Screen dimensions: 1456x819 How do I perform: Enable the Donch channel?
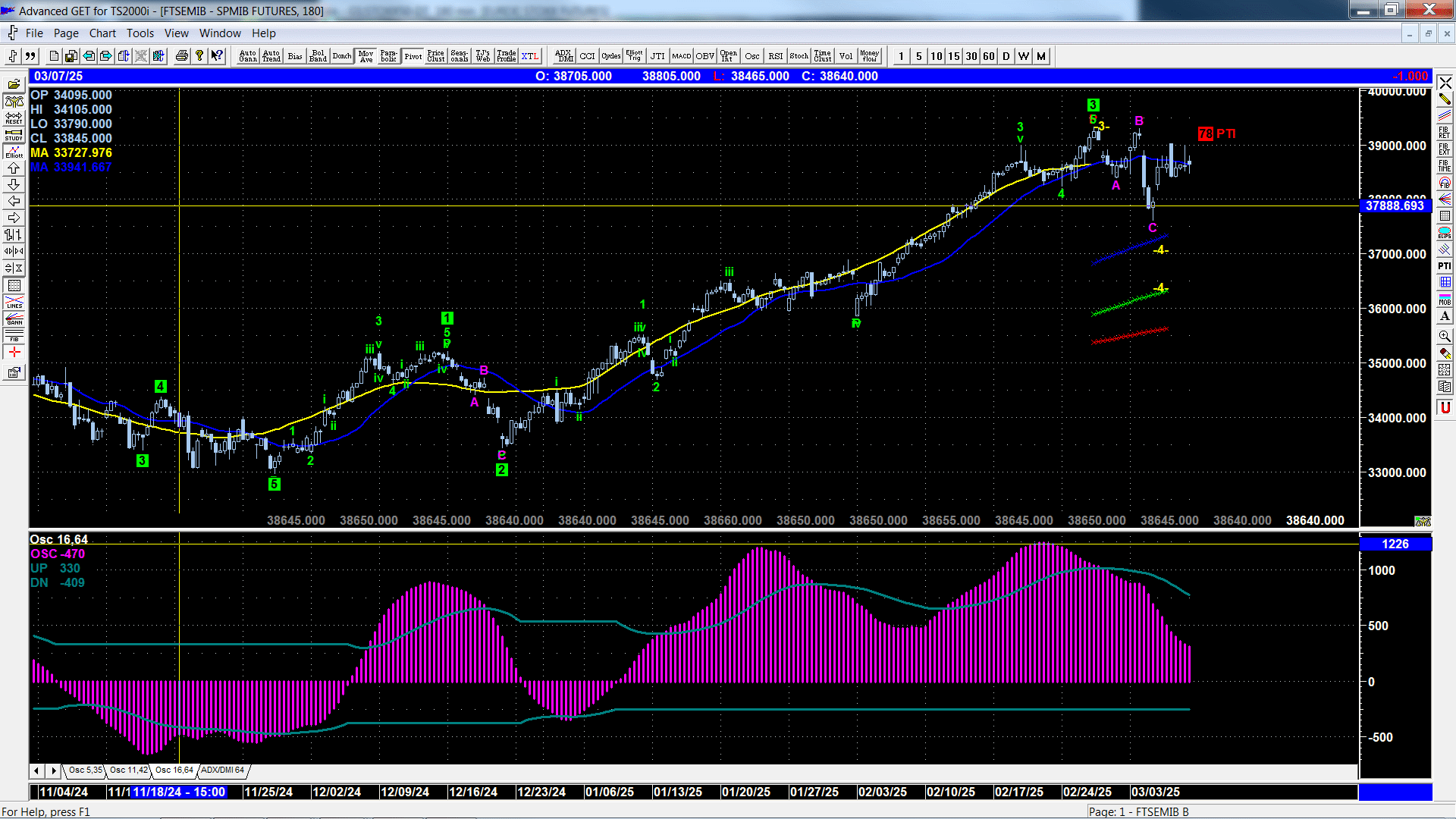tap(342, 56)
